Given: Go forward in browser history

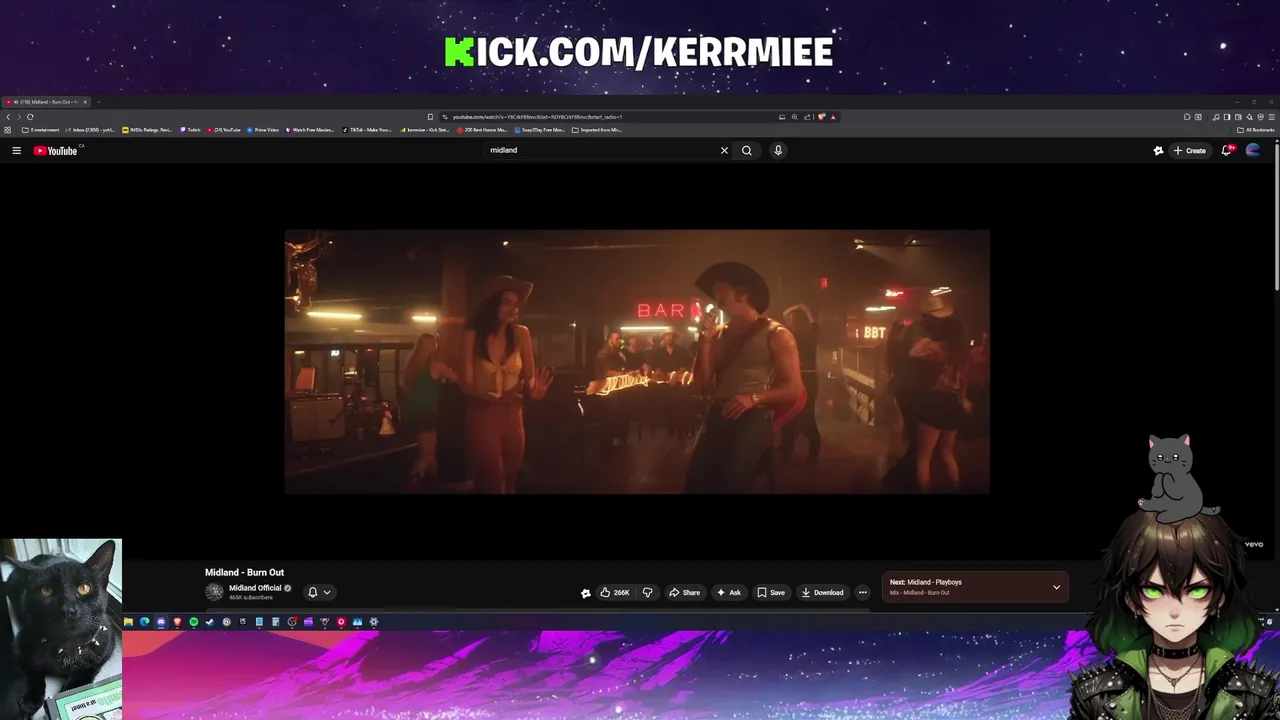Looking at the screenshot, I should 19,117.
